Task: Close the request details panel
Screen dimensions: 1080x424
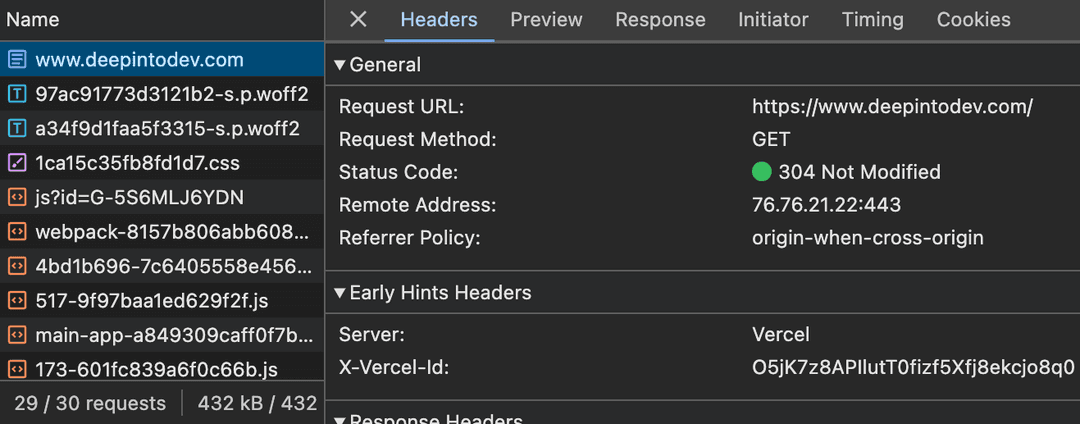Action: 358,20
